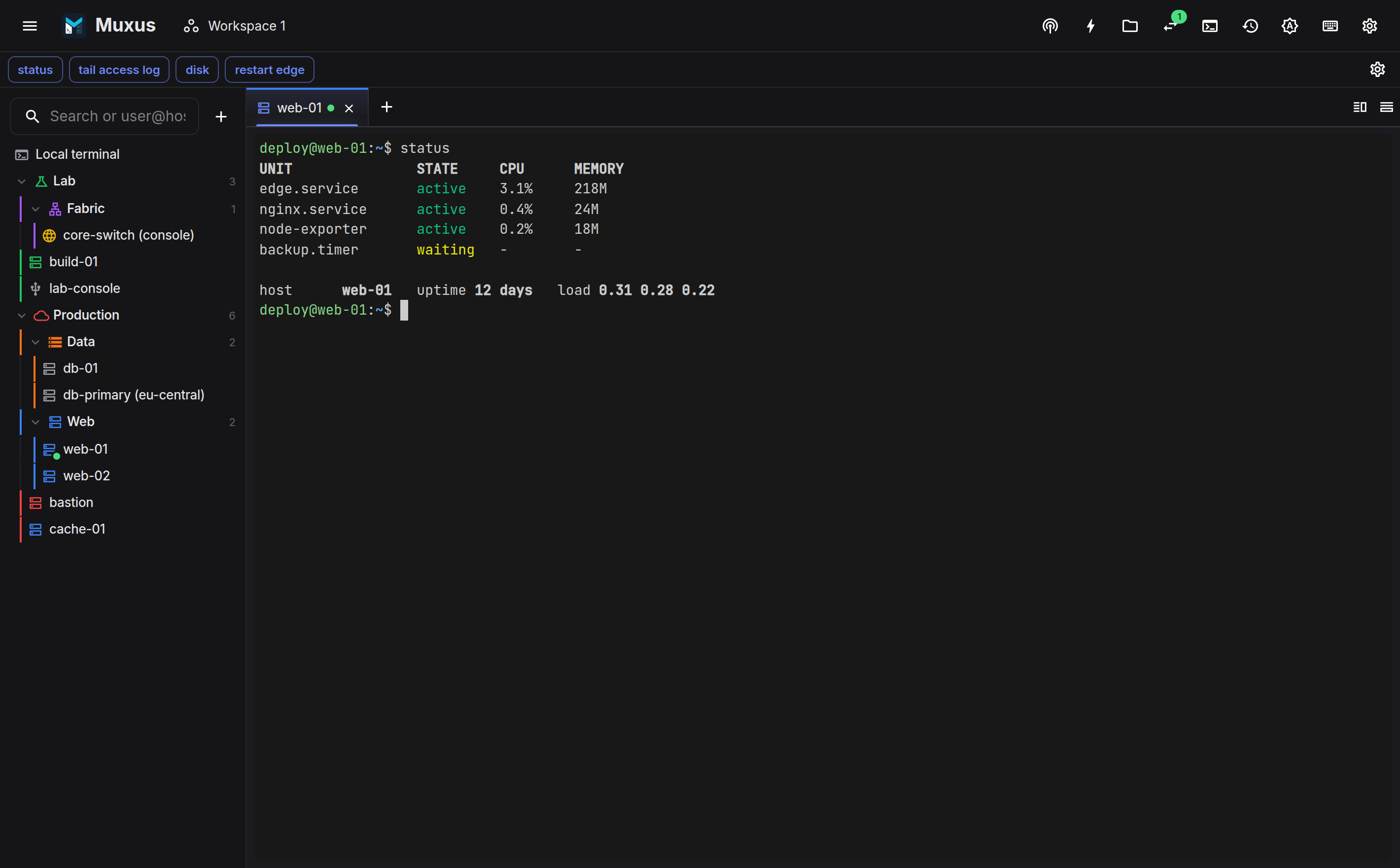Run the status snippet button

point(35,70)
